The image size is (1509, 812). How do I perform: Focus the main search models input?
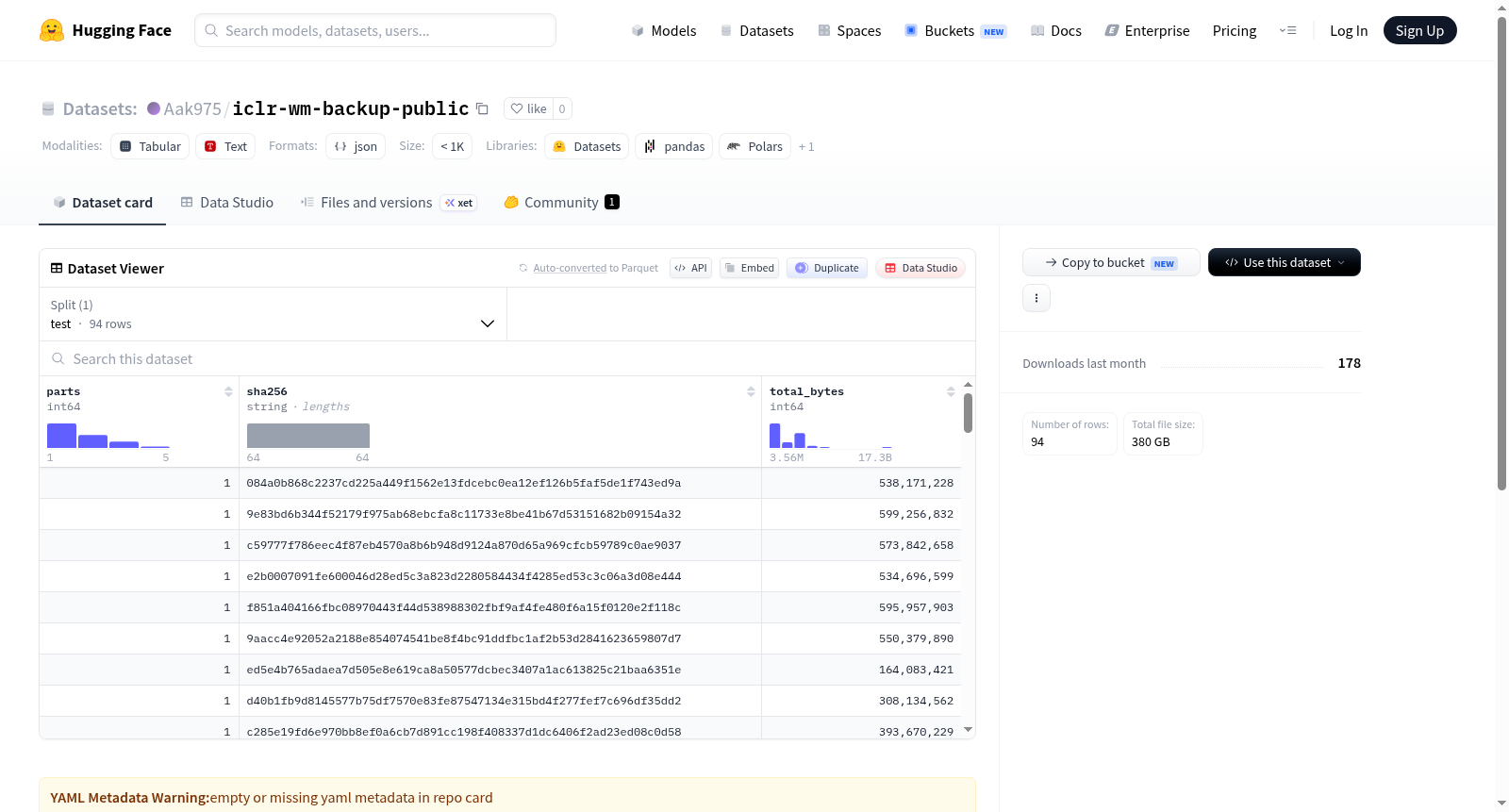[375, 30]
